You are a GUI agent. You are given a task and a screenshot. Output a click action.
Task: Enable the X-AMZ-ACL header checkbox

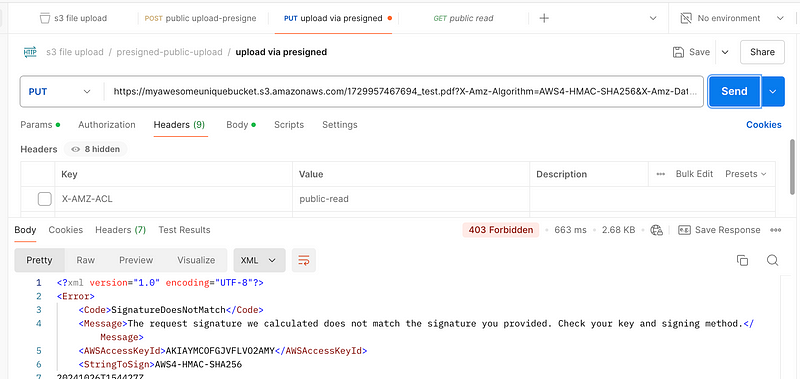point(45,199)
